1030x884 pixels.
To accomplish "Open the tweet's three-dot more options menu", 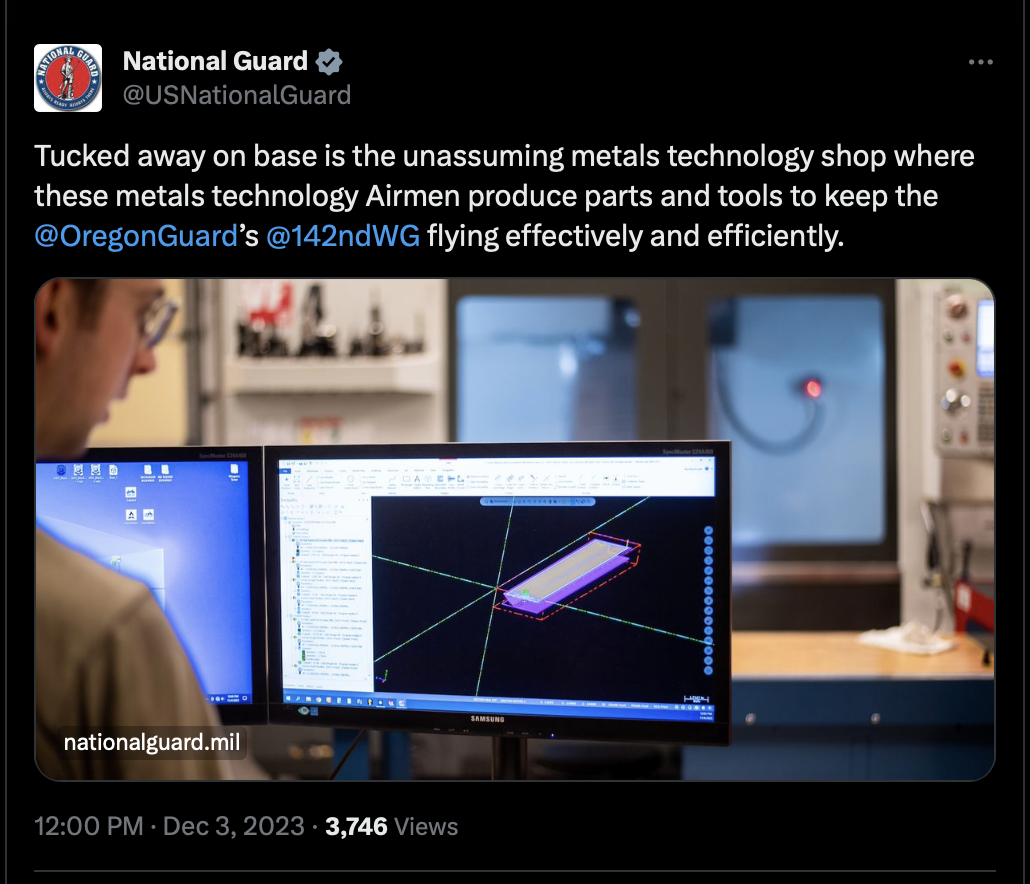I will 980,62.
